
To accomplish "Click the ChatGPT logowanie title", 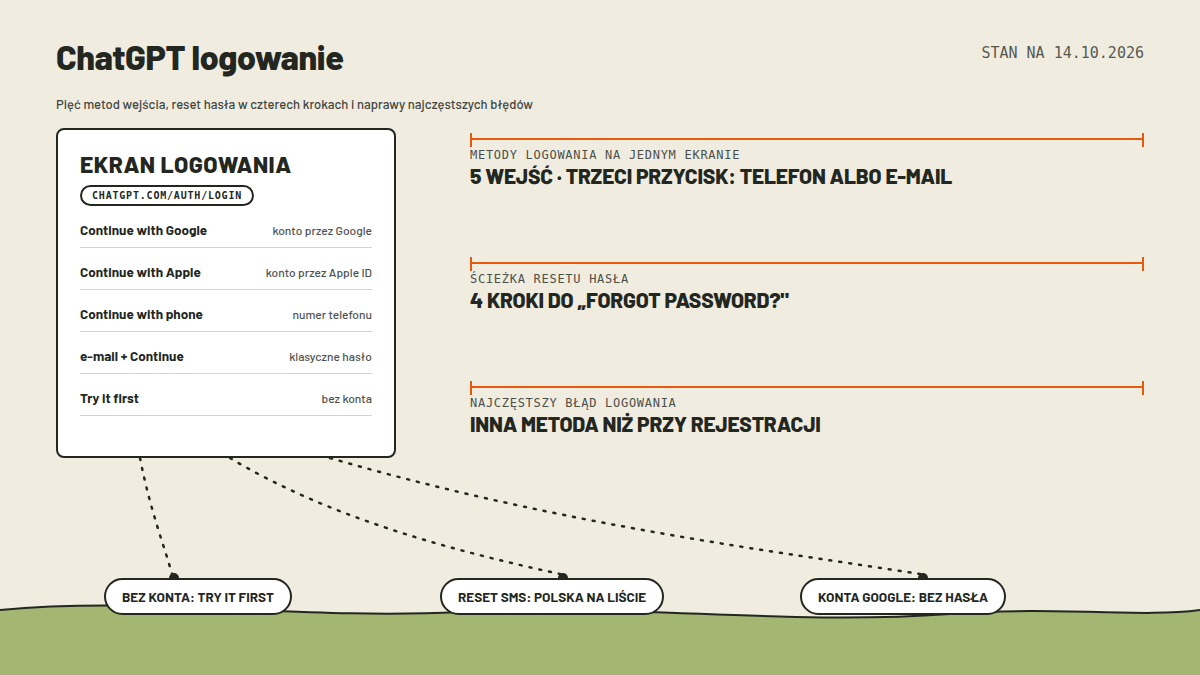I will tap(199, 59).
